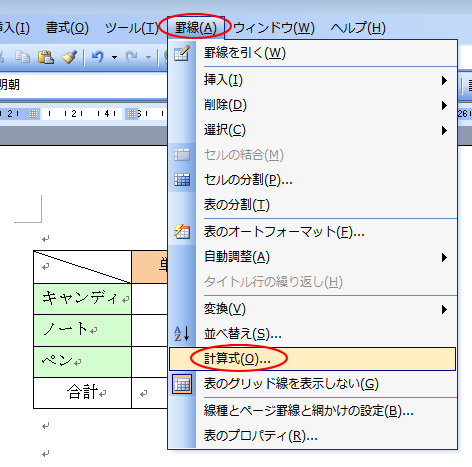Click the キャンディ table cell
Viewport: 472px width, 467px height.
pos(83,299)
